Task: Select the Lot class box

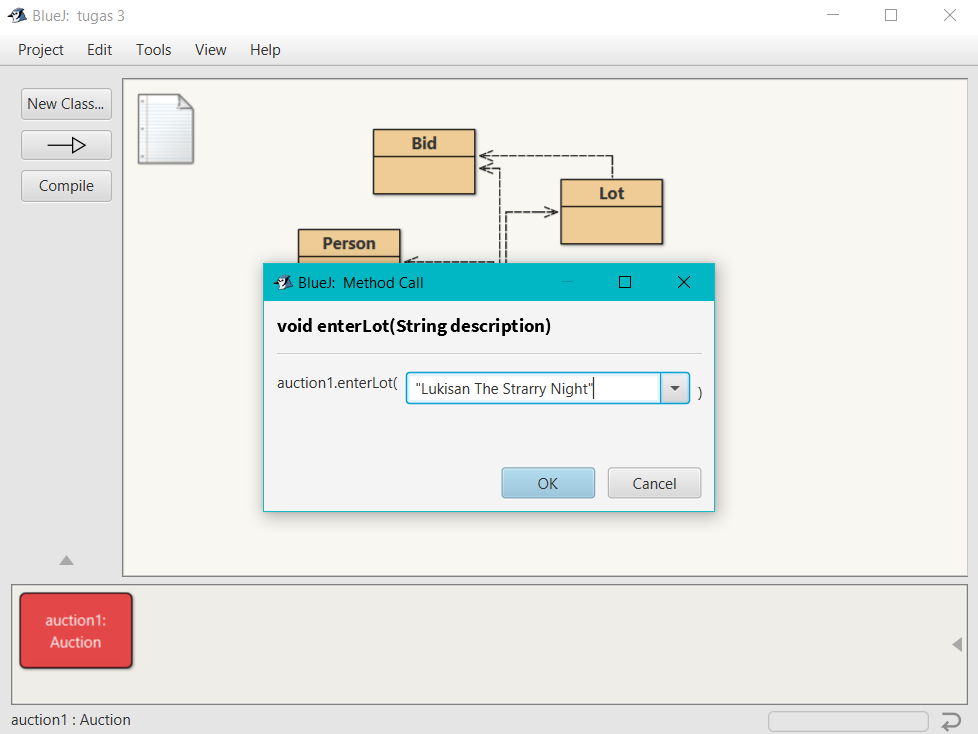Action: click(x=611, y=211)
